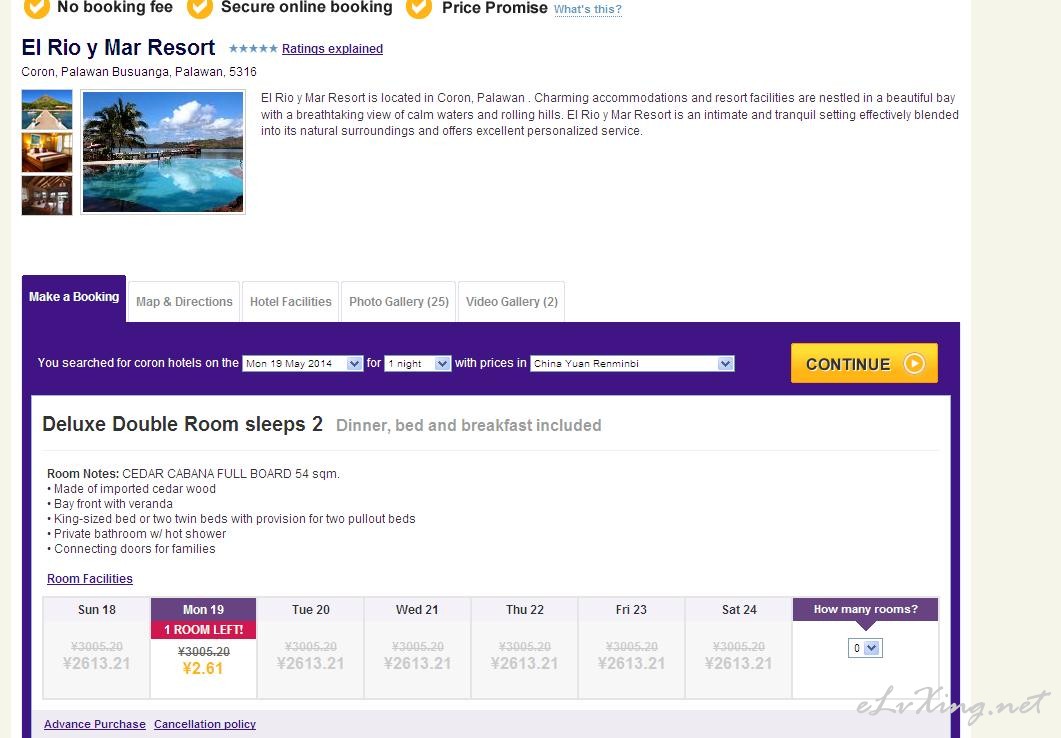Screen dimensions: 1061x738
Task: Open the How many rooms dropdown
Action: (x=865, y=648)
